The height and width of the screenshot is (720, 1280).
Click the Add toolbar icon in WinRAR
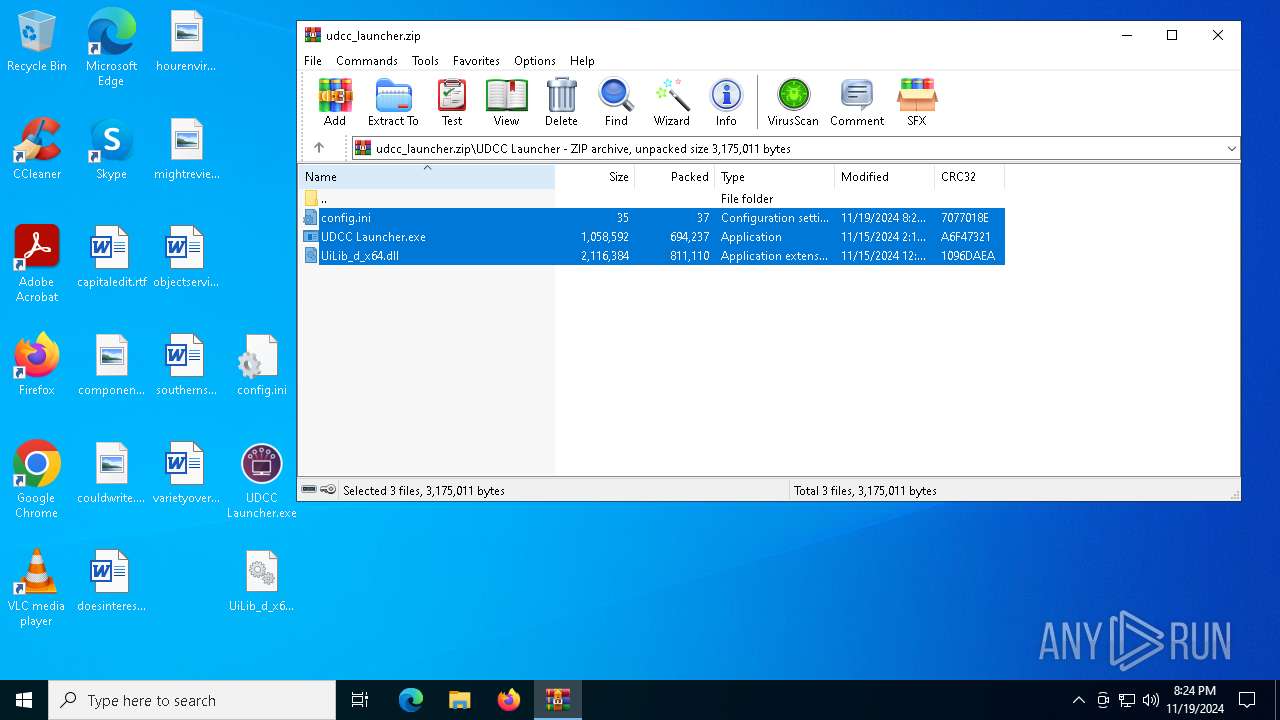coord(335,102)
